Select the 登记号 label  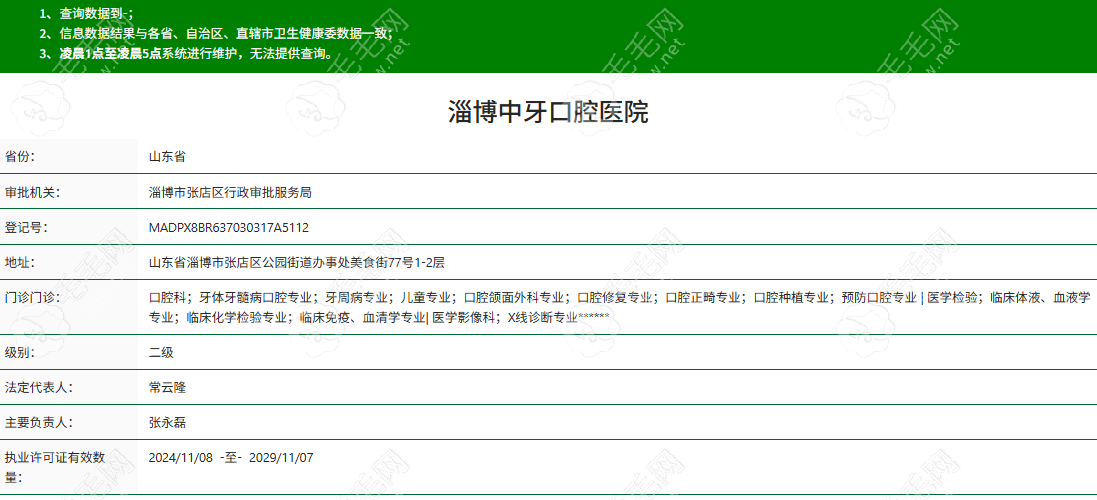26,227
